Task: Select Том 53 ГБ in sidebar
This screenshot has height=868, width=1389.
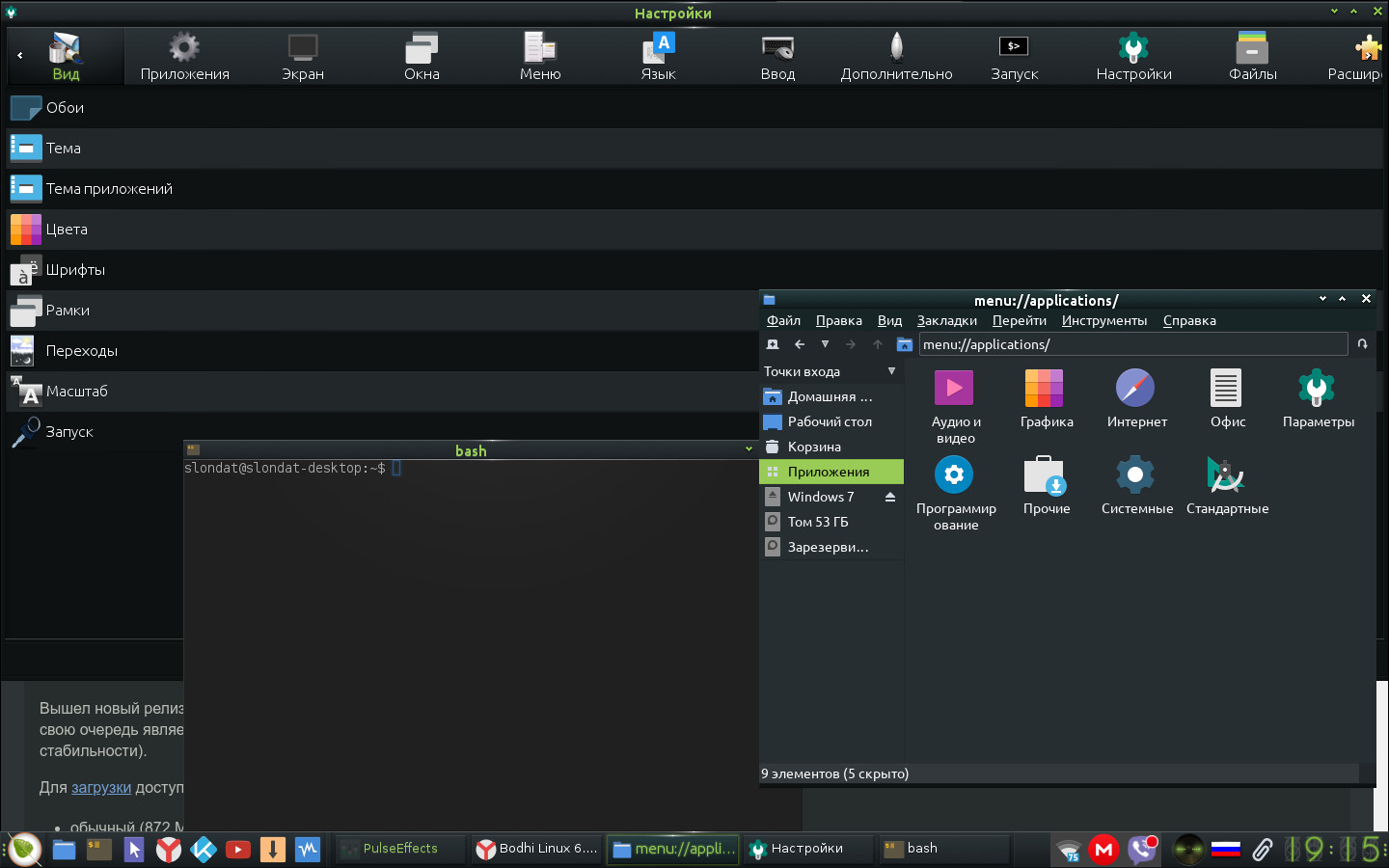Action: coord(831,522)
